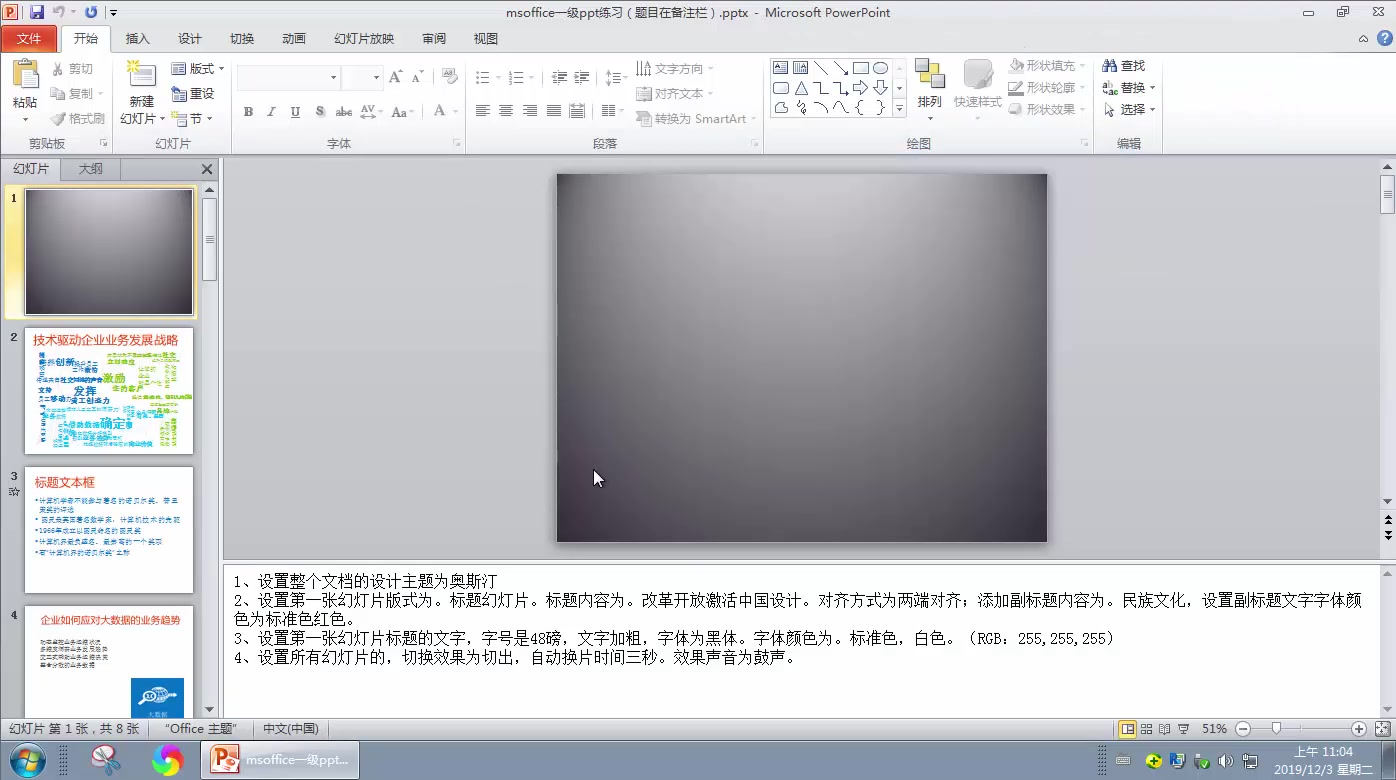Switch to the Design (设计) tab
The height and width of the screenshot is (780, 1396).
point(190,39)
